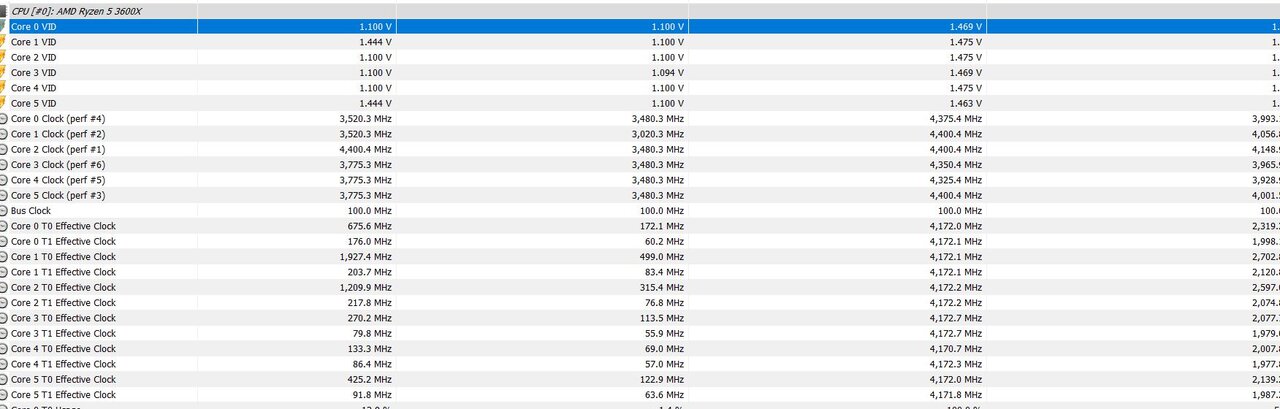Click the icon beside Core 3 T0 Effective Clock
This screenshot has height=409, width=1280.
click(3, 318)
